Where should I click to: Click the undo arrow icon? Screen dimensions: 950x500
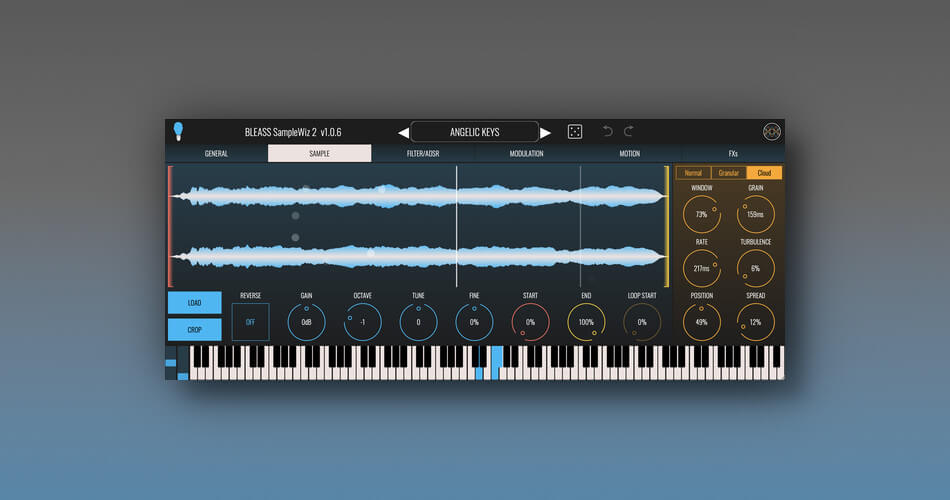[x=607, y=132]
